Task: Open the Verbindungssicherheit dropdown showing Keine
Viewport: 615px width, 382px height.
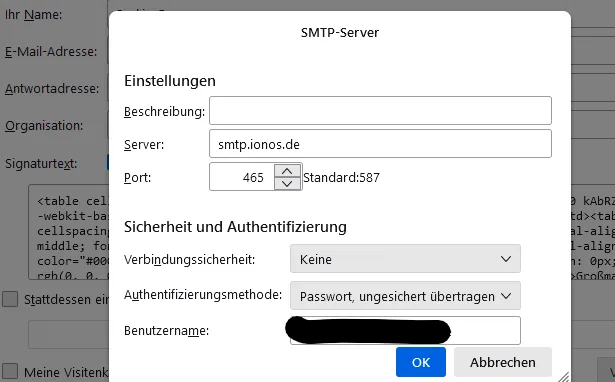Action: coord(405,259)
